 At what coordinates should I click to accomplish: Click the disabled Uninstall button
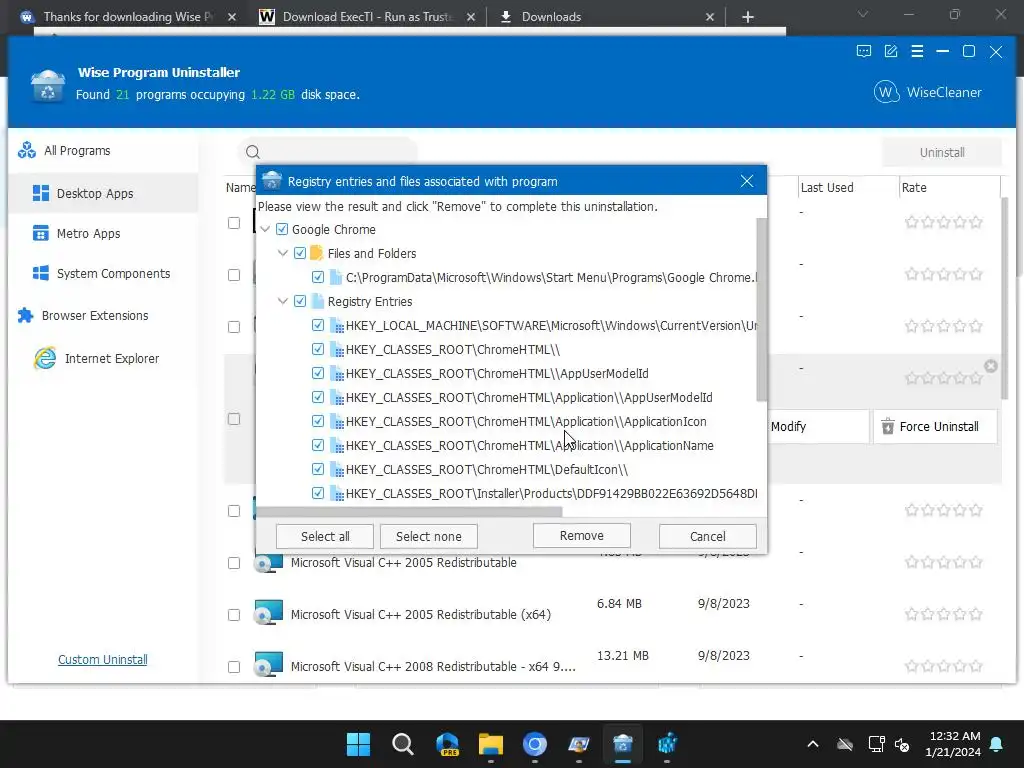tap(942, 152)
